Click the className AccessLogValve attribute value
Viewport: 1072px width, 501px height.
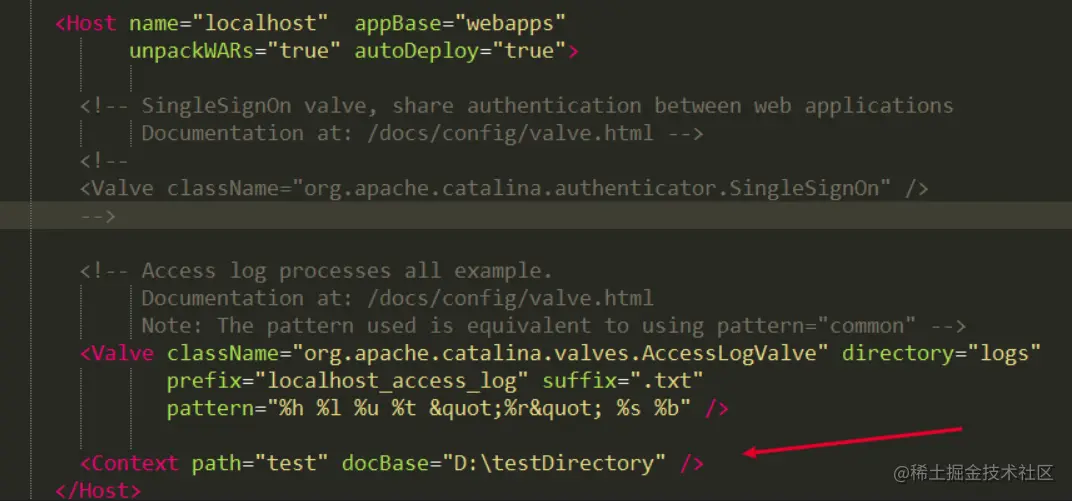pyautogui.click(x=559, y=353)
